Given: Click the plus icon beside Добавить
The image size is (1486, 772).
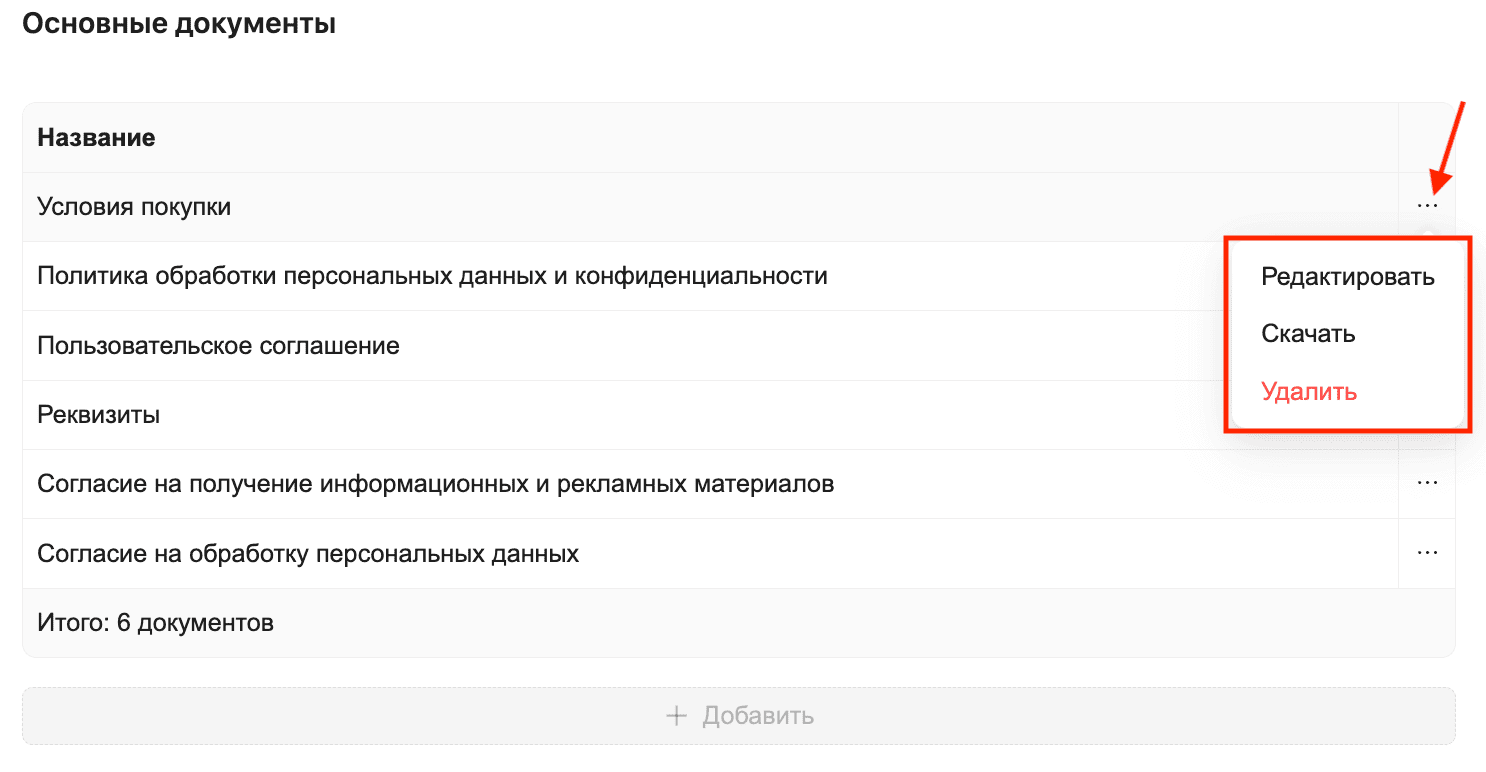Looking at the screenshot, I should coord(677,716).
